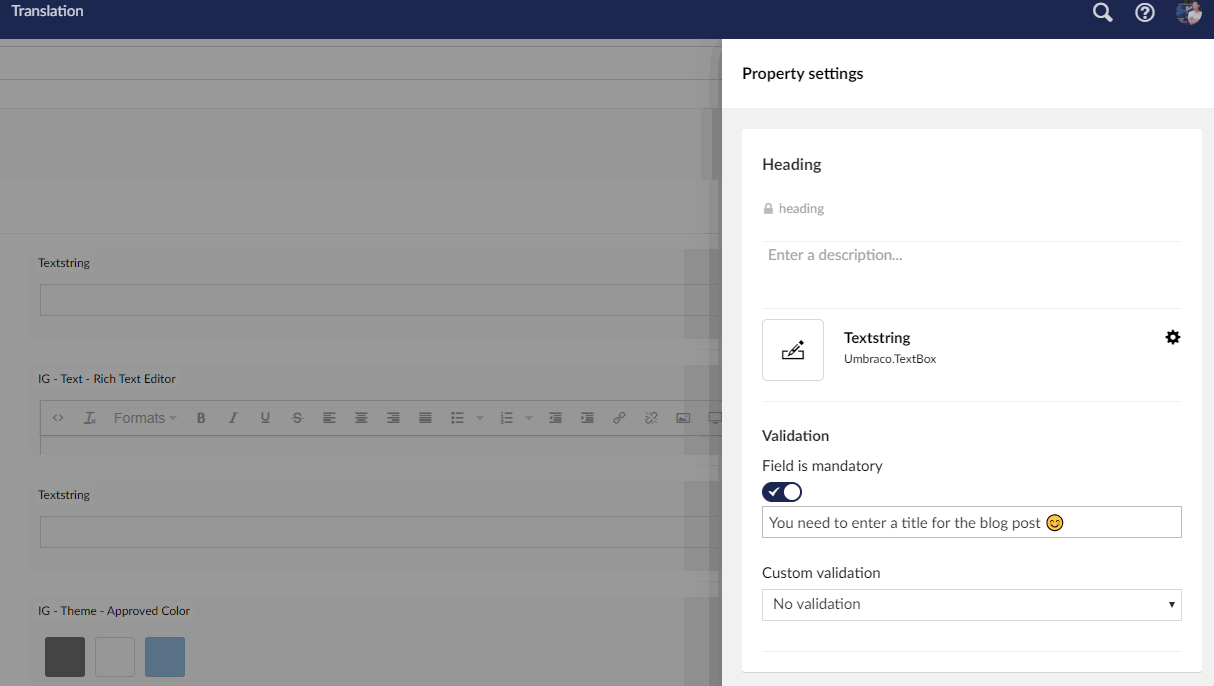This screenshot has height=686, width=1214.
Task: Insert link in rich text editor
Action: click(619, 418)
